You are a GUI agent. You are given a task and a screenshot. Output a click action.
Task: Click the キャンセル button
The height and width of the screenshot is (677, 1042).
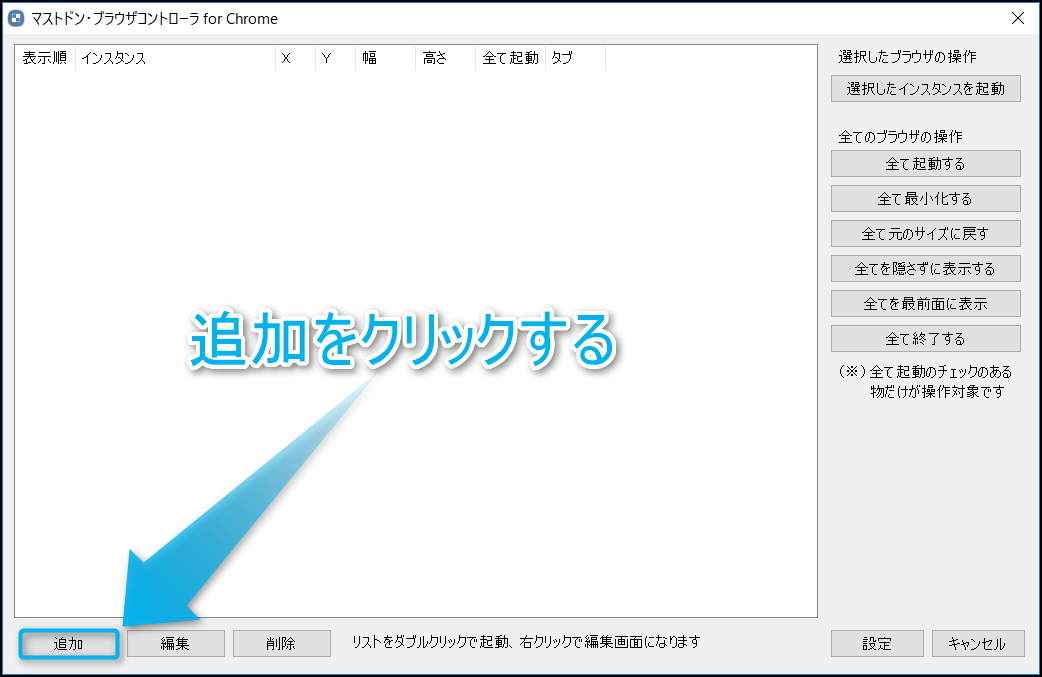pos(977,644)
